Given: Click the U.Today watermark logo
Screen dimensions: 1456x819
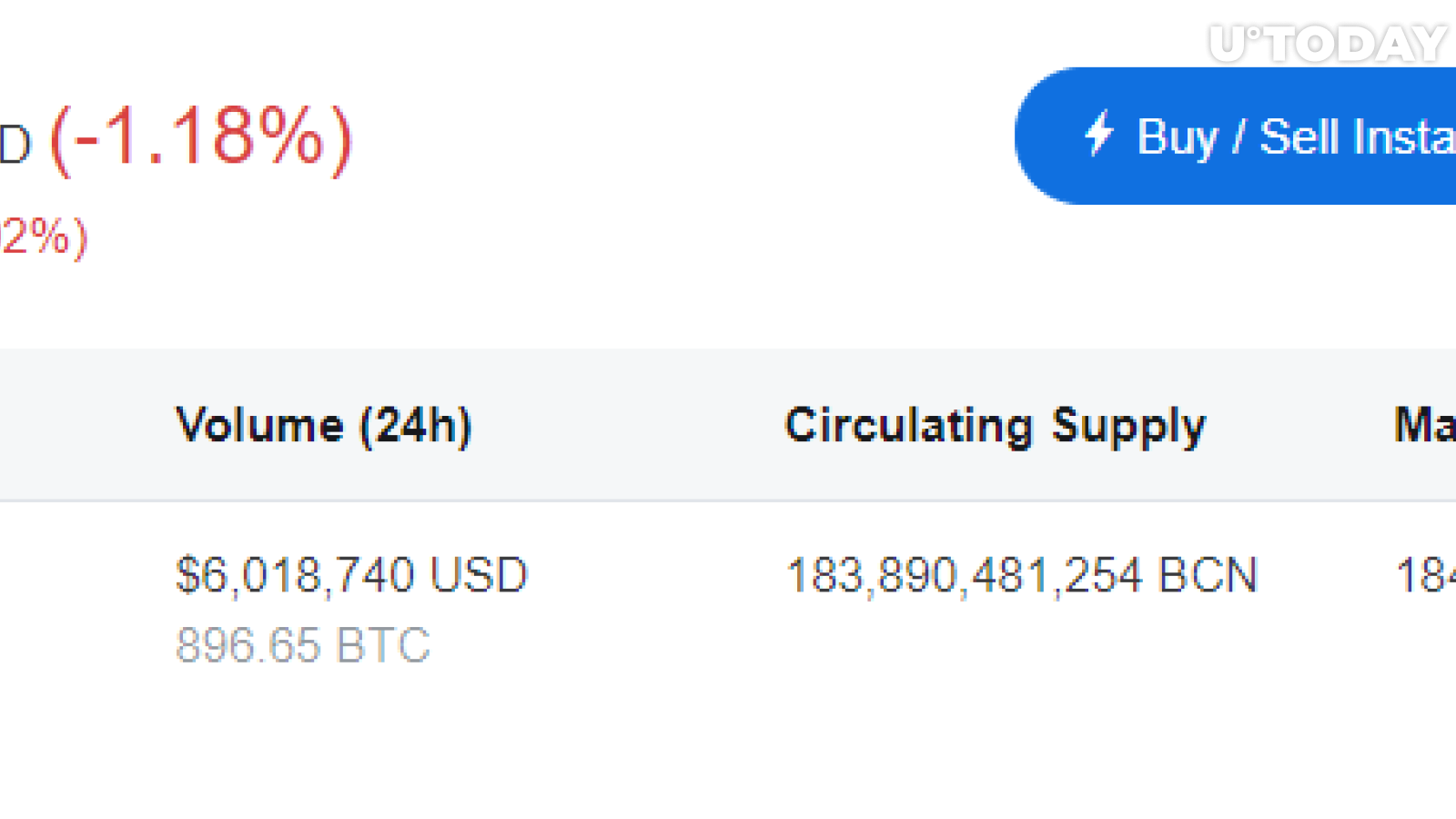Looking at the screenshot, I should [1328, 44].
